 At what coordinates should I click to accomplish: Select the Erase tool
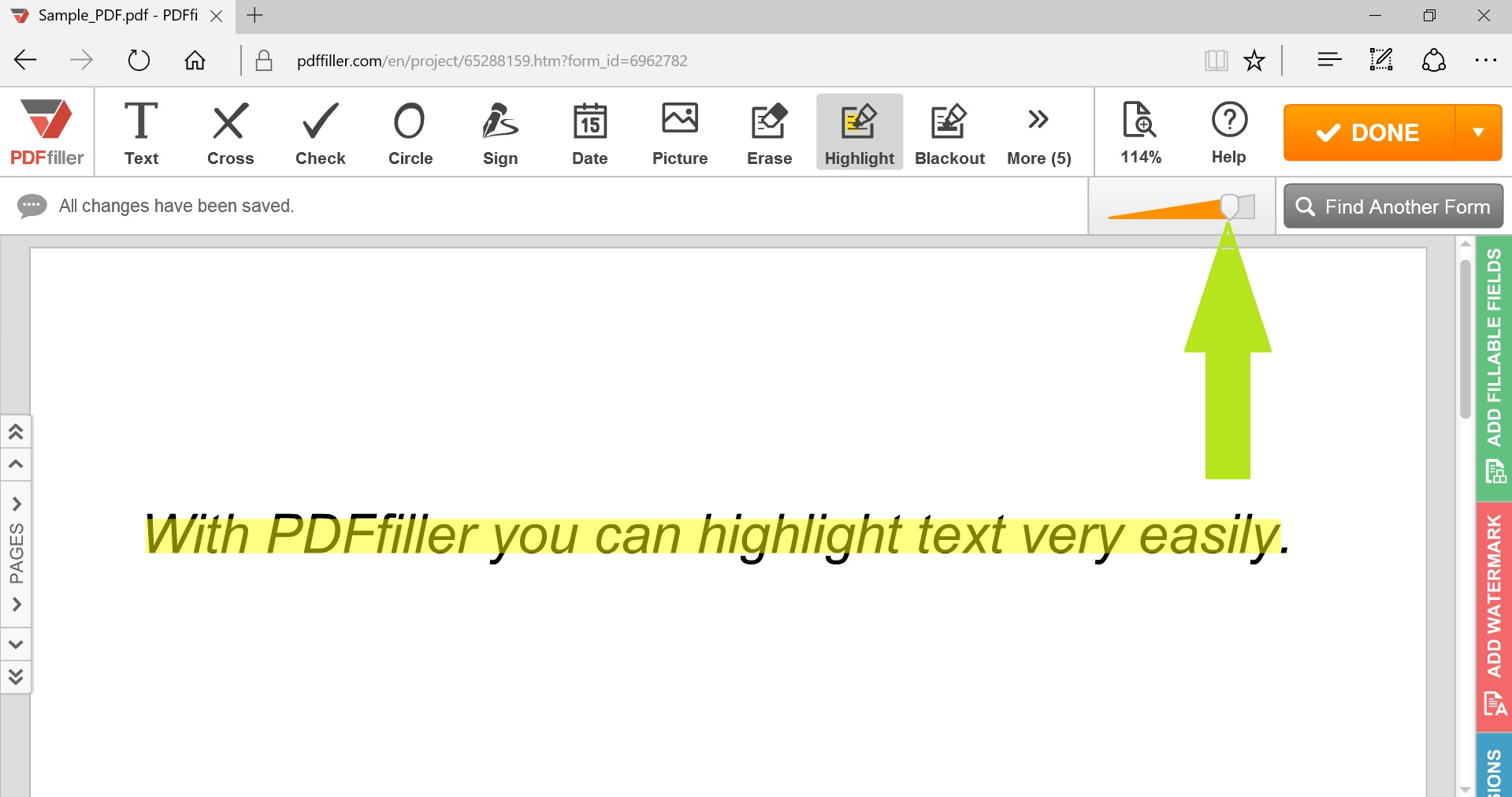coord(768,132)
